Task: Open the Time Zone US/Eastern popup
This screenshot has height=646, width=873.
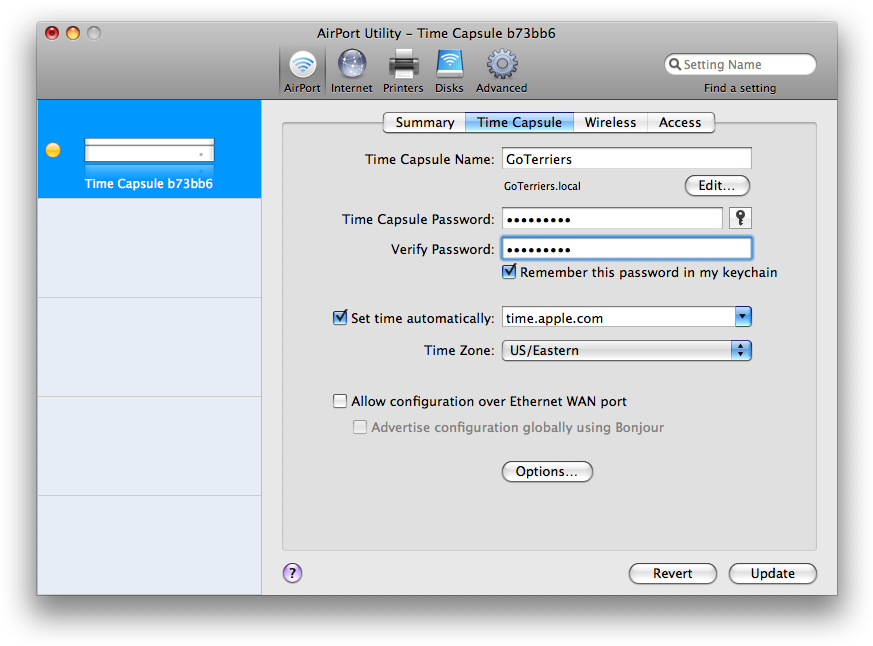Action: [x=627, y=350]
